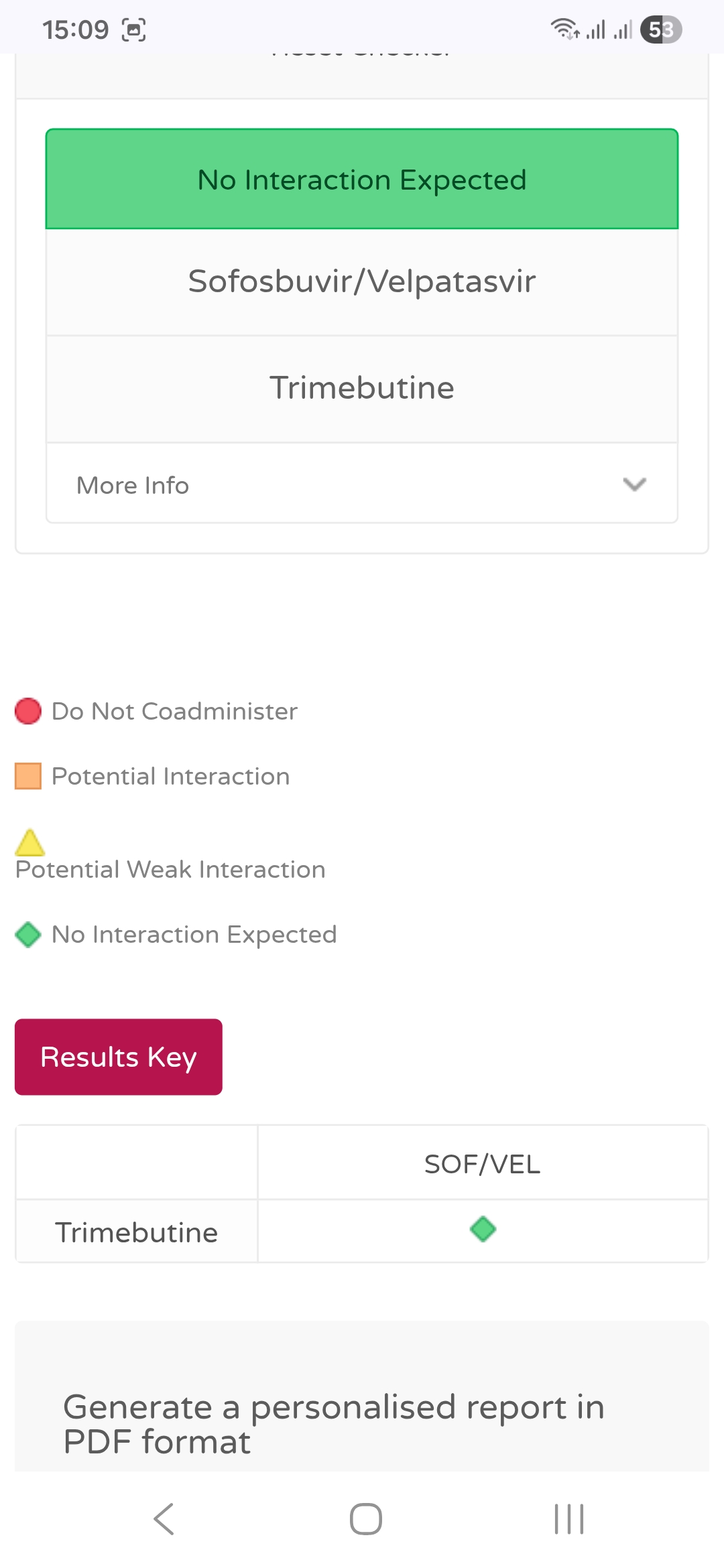Select the Trimebutine co-medication row
724x1568 pixels.
[x=362, y=388]
